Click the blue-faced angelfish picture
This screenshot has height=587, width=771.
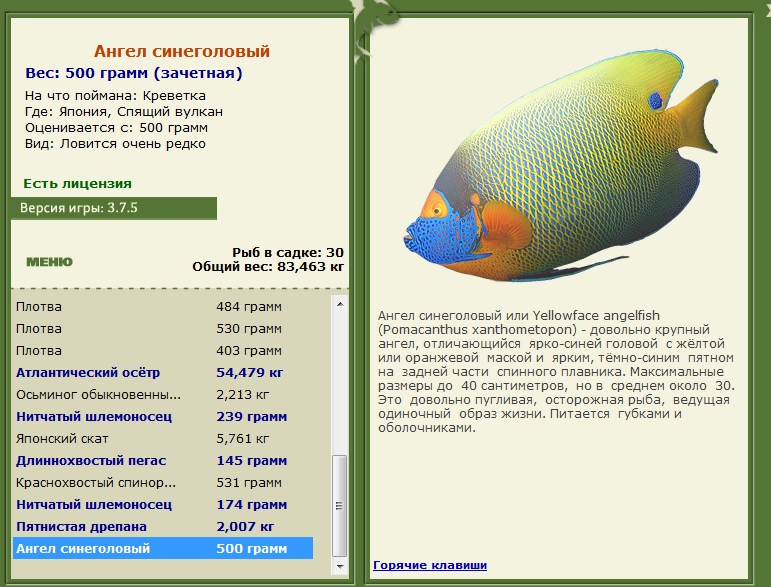561,166
